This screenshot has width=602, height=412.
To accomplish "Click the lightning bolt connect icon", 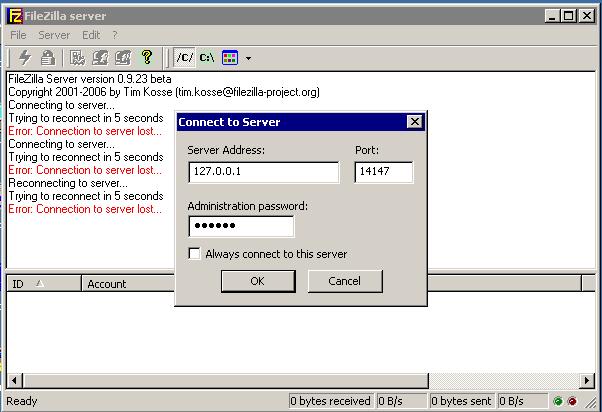I will tap(25, 58).
